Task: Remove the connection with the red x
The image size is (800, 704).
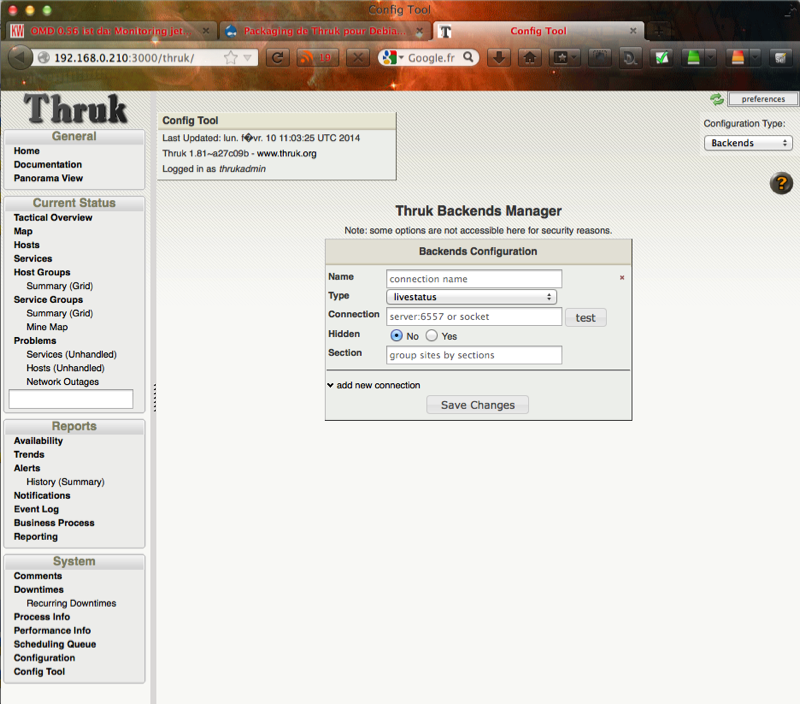Action: pos(622,278)
